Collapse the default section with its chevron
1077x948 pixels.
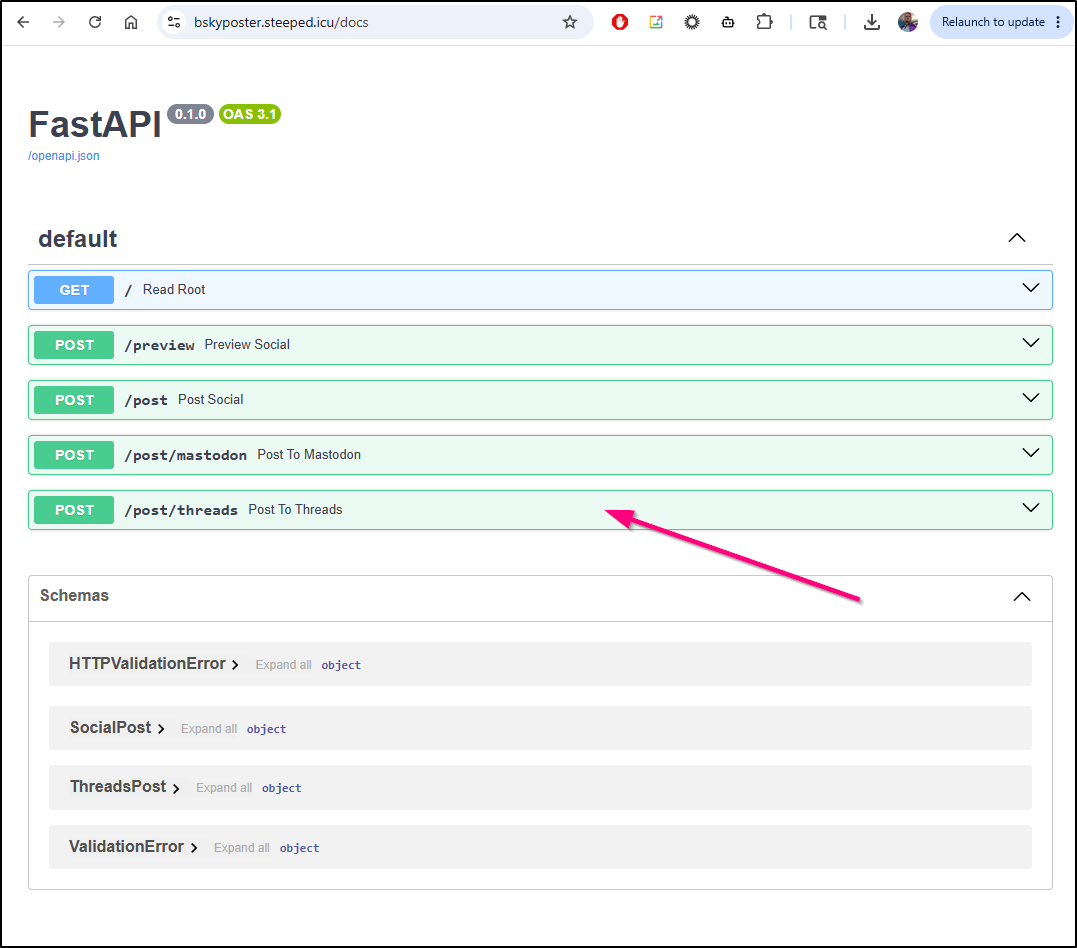pyautogui.click(x=1017, y=238)
